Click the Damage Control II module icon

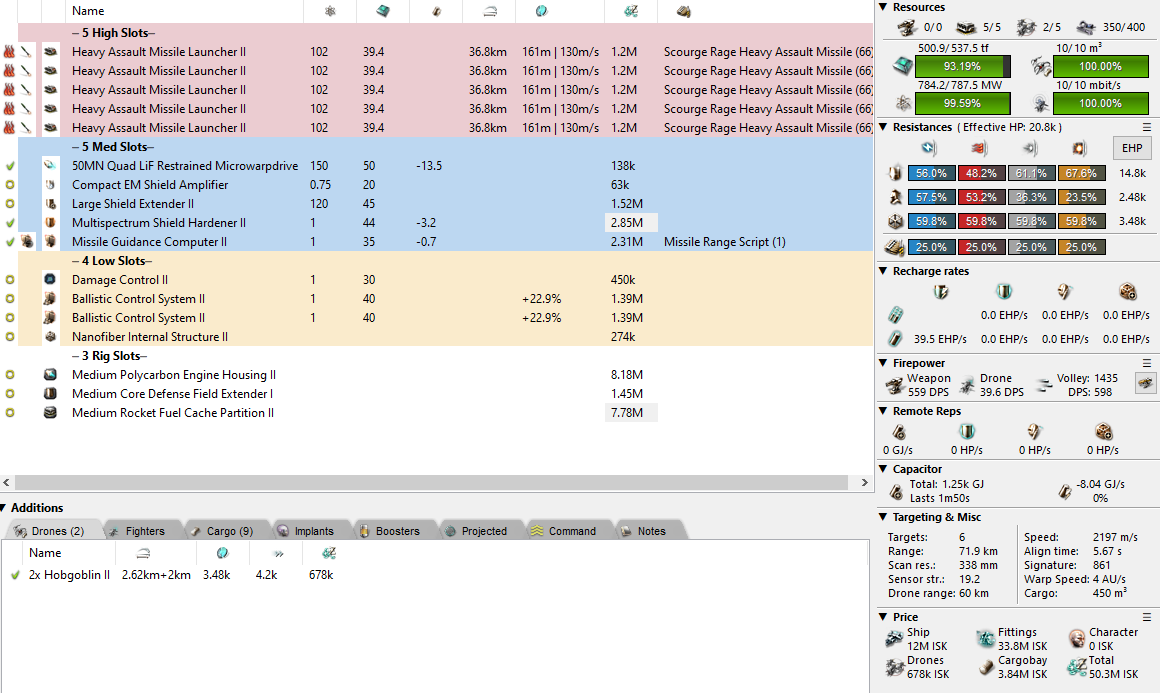(x=50, y=280)
